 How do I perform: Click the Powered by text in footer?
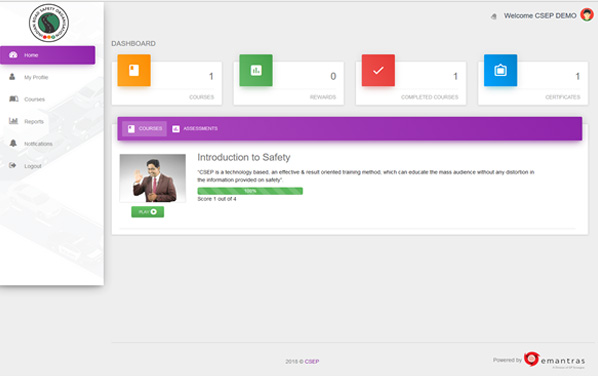(507, 360)
